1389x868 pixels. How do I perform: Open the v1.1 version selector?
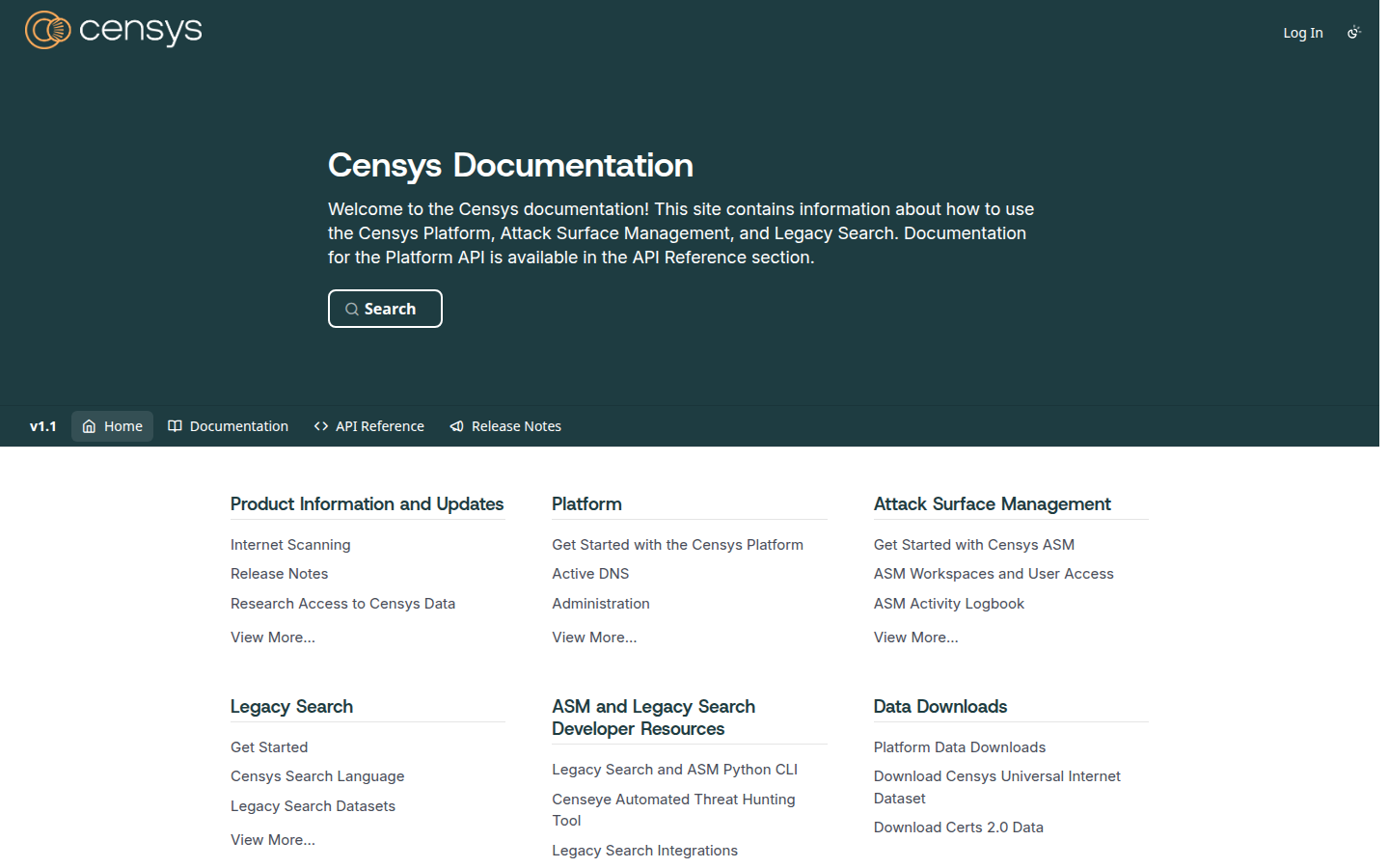click(x=43, y=426)
